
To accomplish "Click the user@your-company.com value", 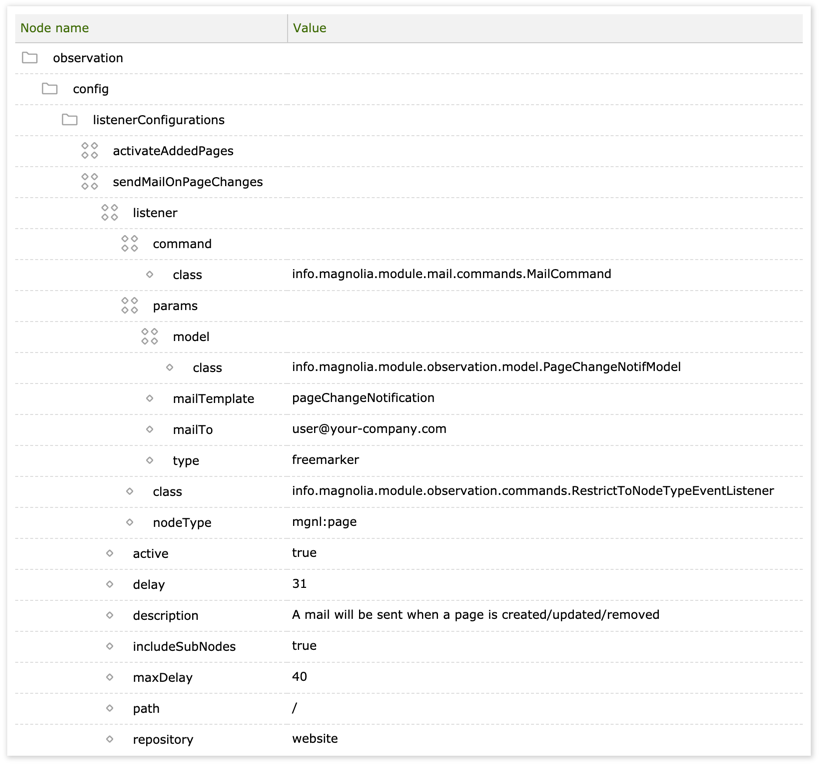I will [x=369, y=429].
